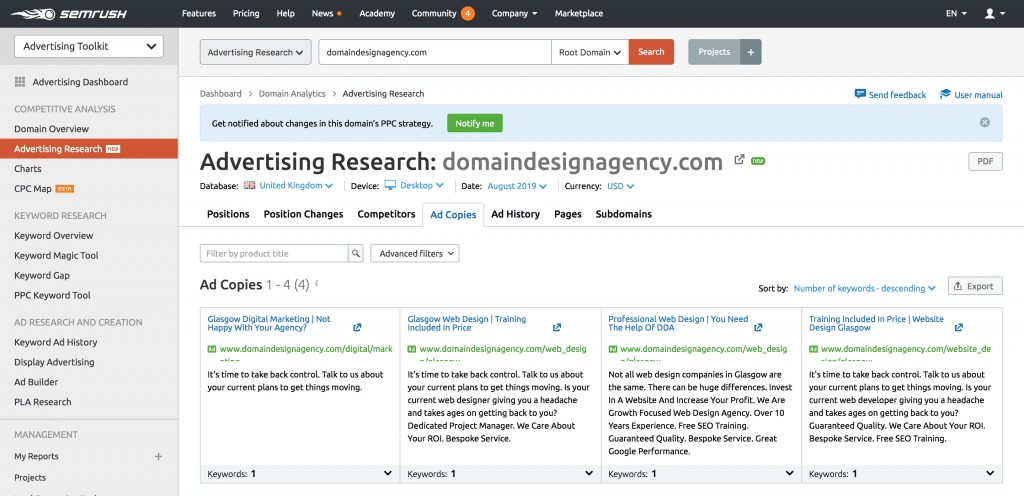Open external link icon for Training Included In Price ad

pos(959,328)
